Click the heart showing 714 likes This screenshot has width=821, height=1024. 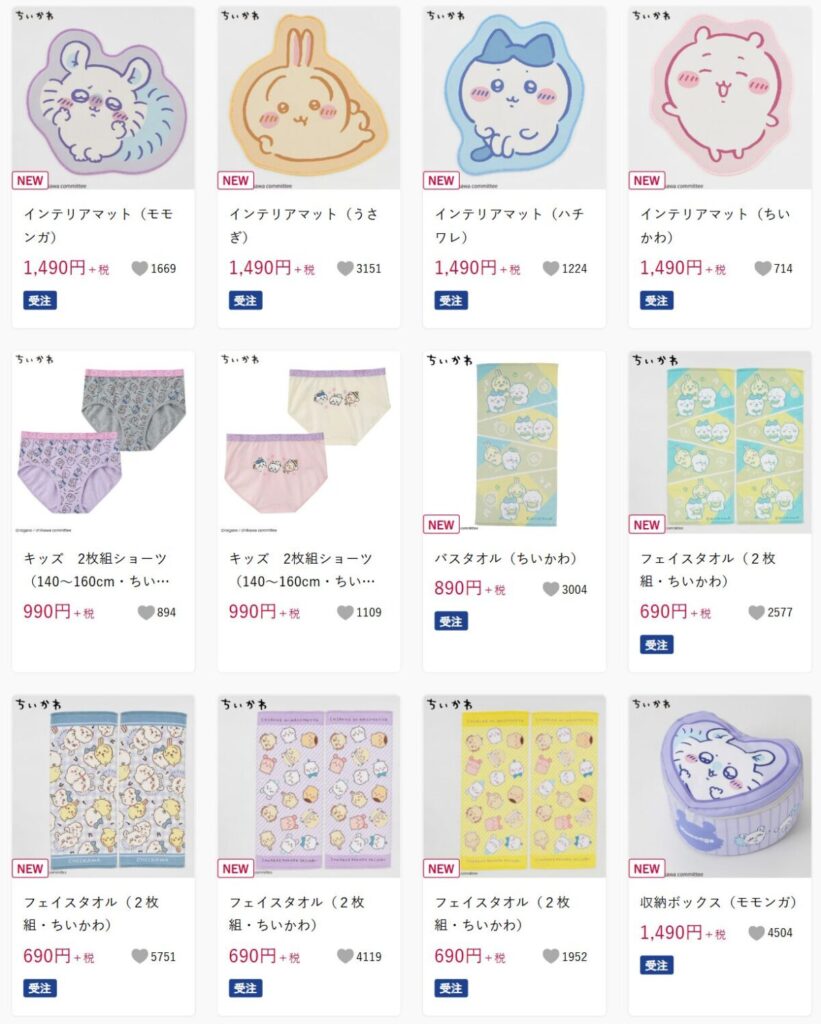pyautogui.click(x=763, y=268)
